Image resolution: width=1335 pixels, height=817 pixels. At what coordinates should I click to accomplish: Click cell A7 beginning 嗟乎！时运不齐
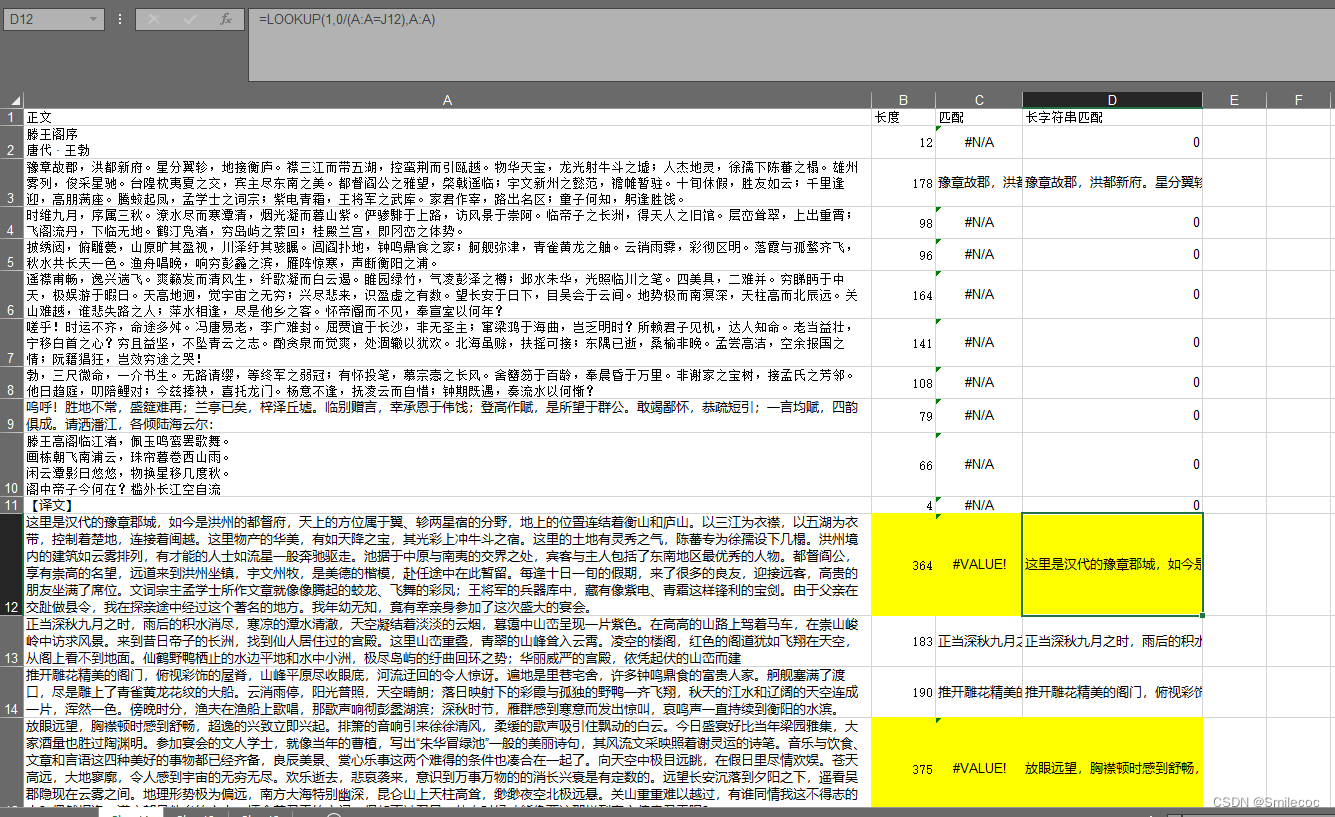(447, 343)
